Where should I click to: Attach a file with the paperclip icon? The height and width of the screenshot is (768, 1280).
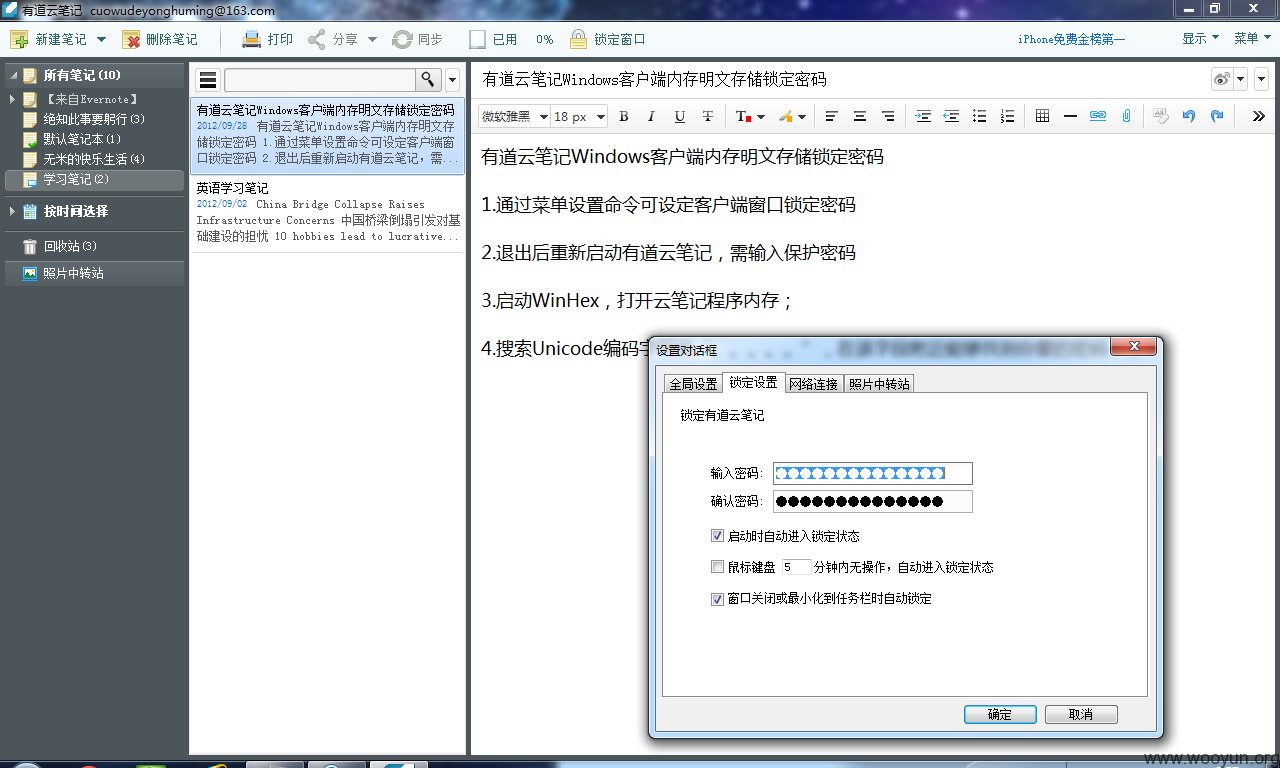[1126, 116]
